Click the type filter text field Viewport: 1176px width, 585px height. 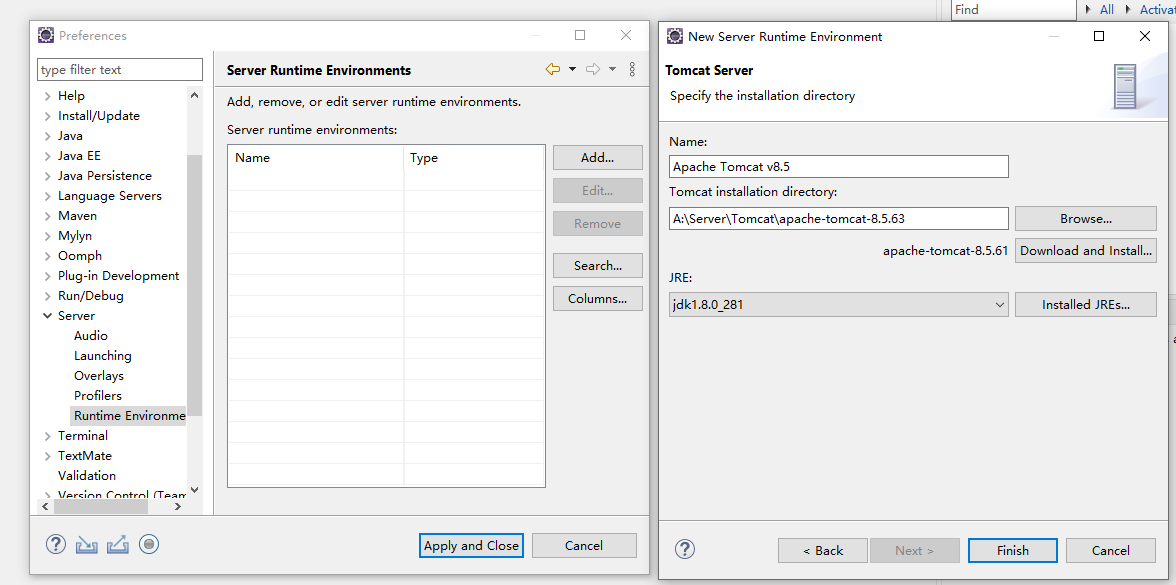pos(120,70)
